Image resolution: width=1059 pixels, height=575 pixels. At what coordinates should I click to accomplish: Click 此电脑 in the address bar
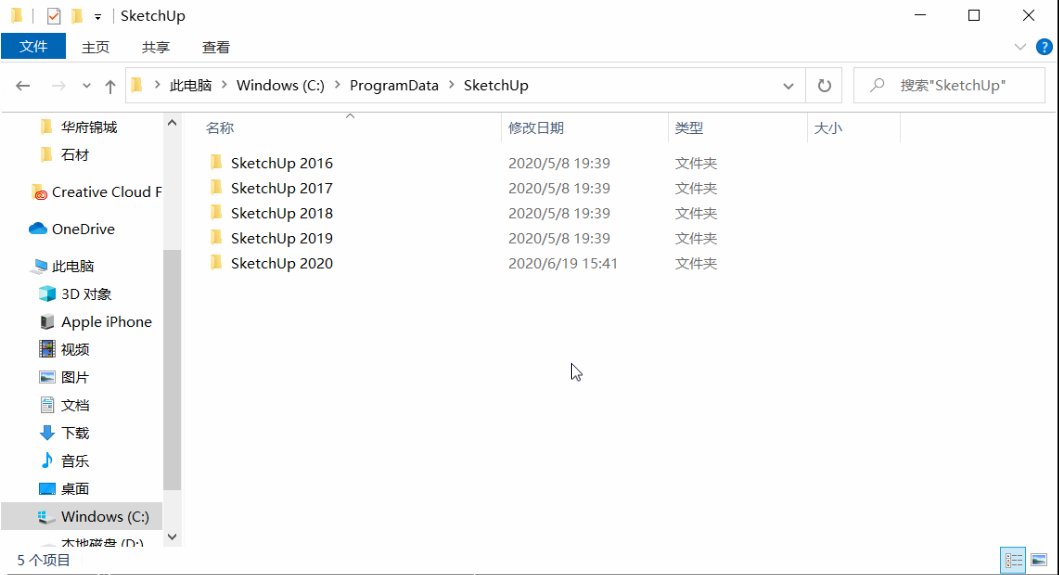(x=190, y=85)
